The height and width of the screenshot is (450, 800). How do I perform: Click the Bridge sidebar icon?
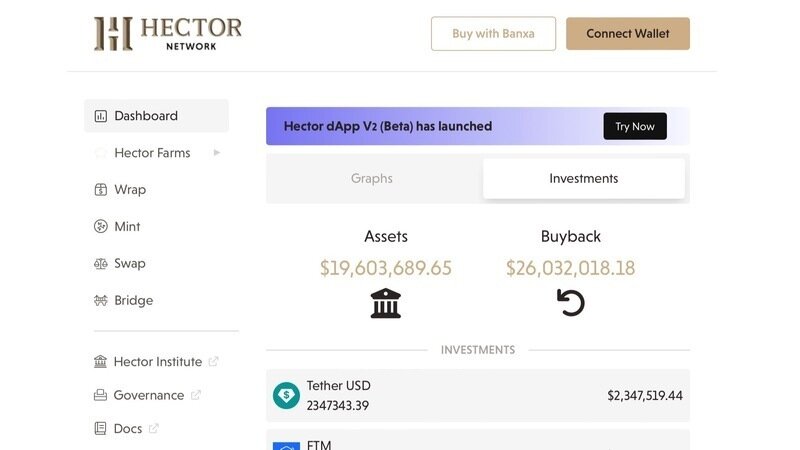point(100,301)
